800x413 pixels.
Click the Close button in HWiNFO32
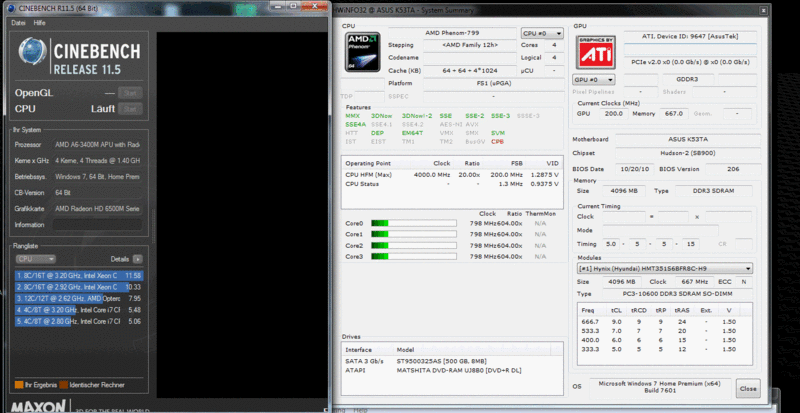748,388
